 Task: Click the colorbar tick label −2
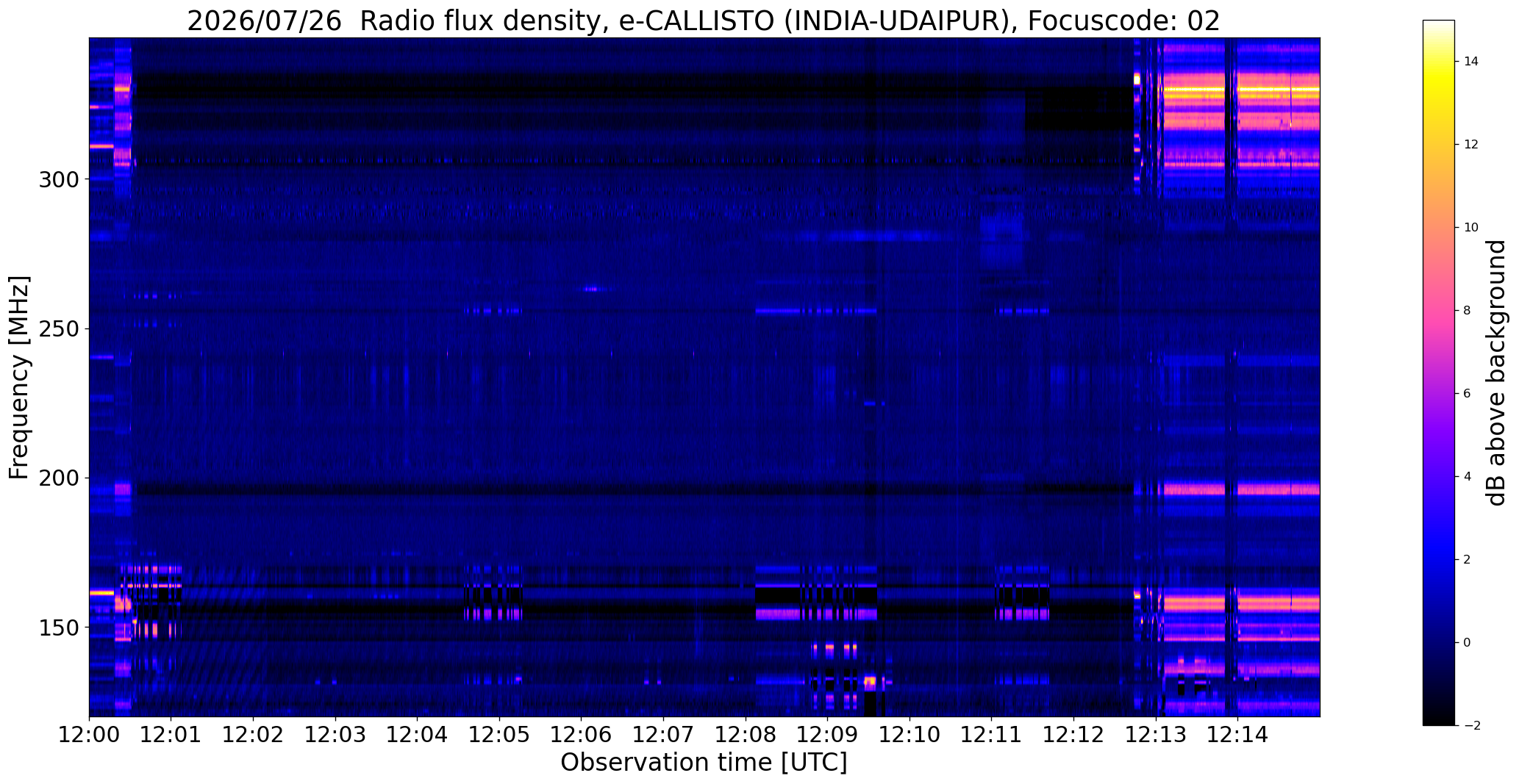tap(1468, 725)
